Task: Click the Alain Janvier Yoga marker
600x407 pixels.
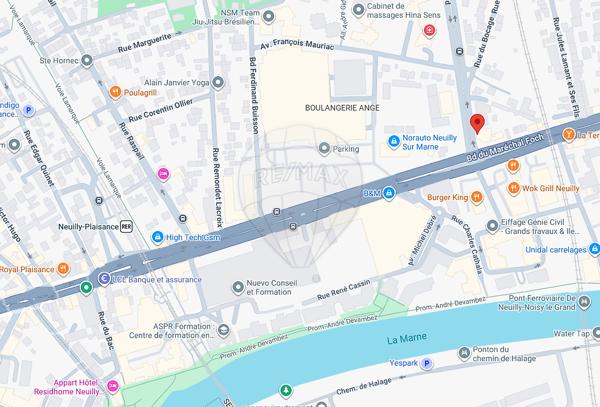Action: pyautogui.click(x=218, y=82)
